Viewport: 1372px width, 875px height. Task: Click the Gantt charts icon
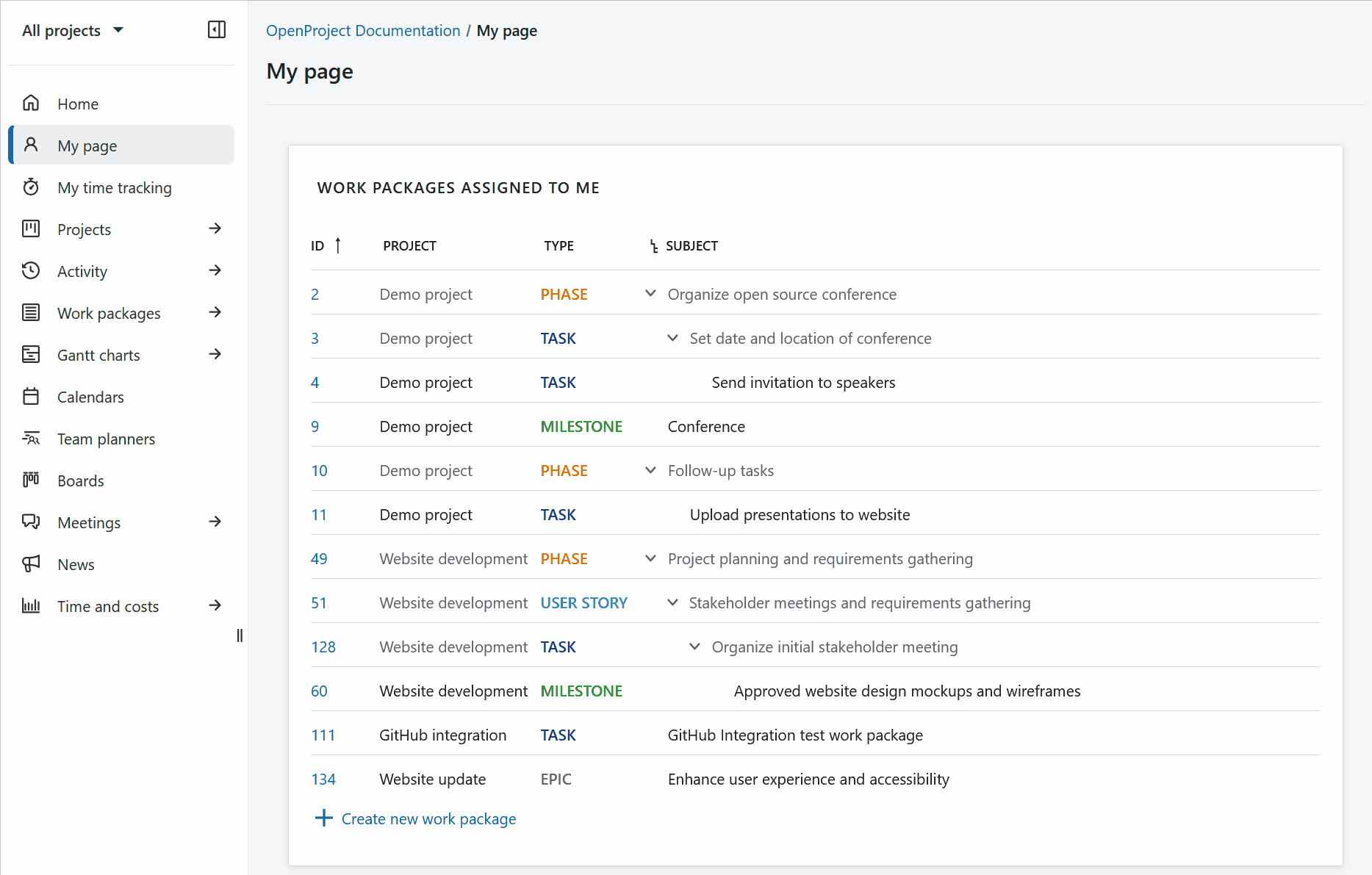click(x=31, y=354)
